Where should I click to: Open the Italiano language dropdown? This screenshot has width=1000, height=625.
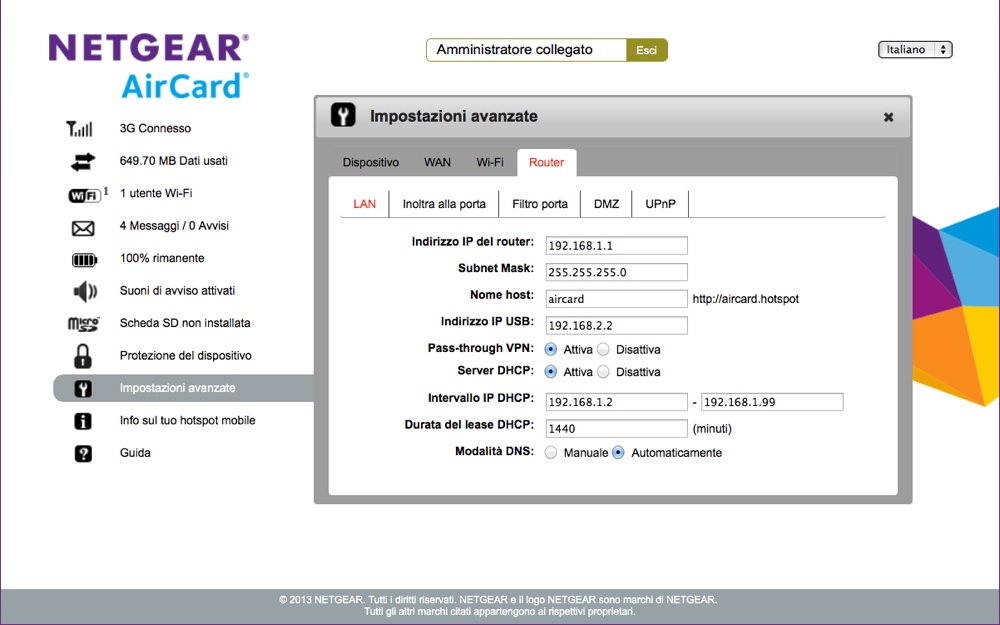[915, 50]
